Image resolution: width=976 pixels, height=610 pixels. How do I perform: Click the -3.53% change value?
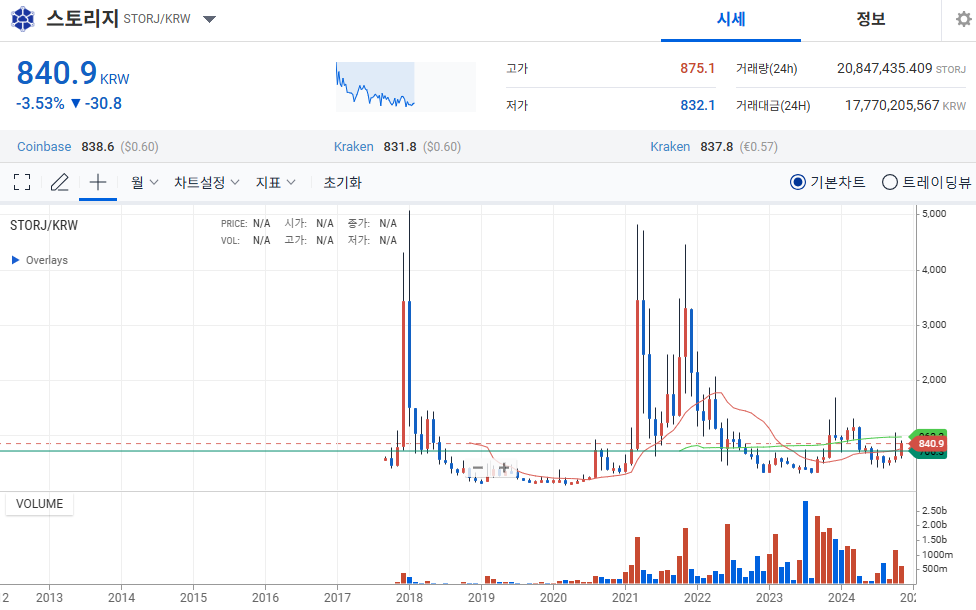[x=40, y=103]
